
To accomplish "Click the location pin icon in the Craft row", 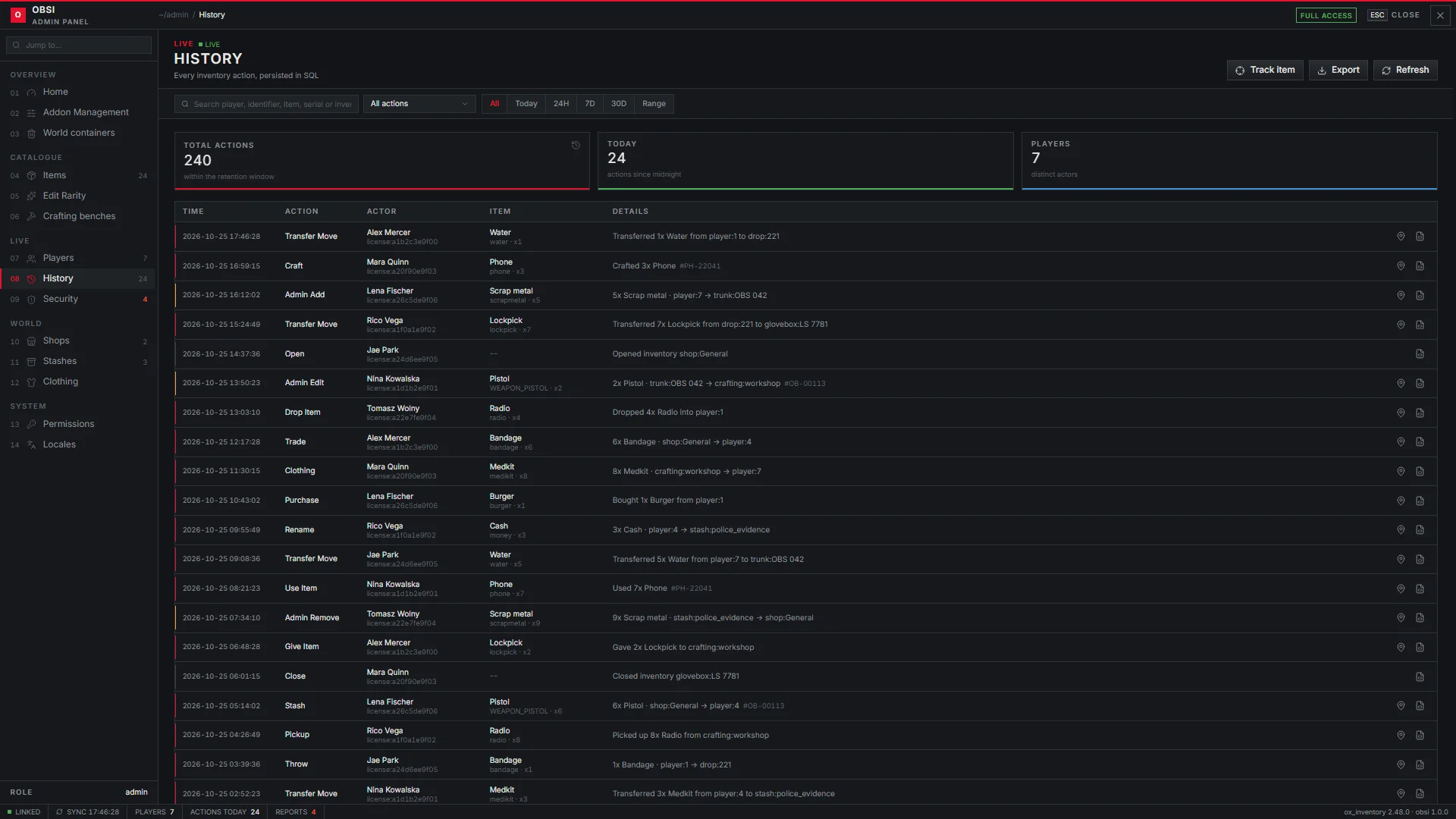I will pos(1401,266).
